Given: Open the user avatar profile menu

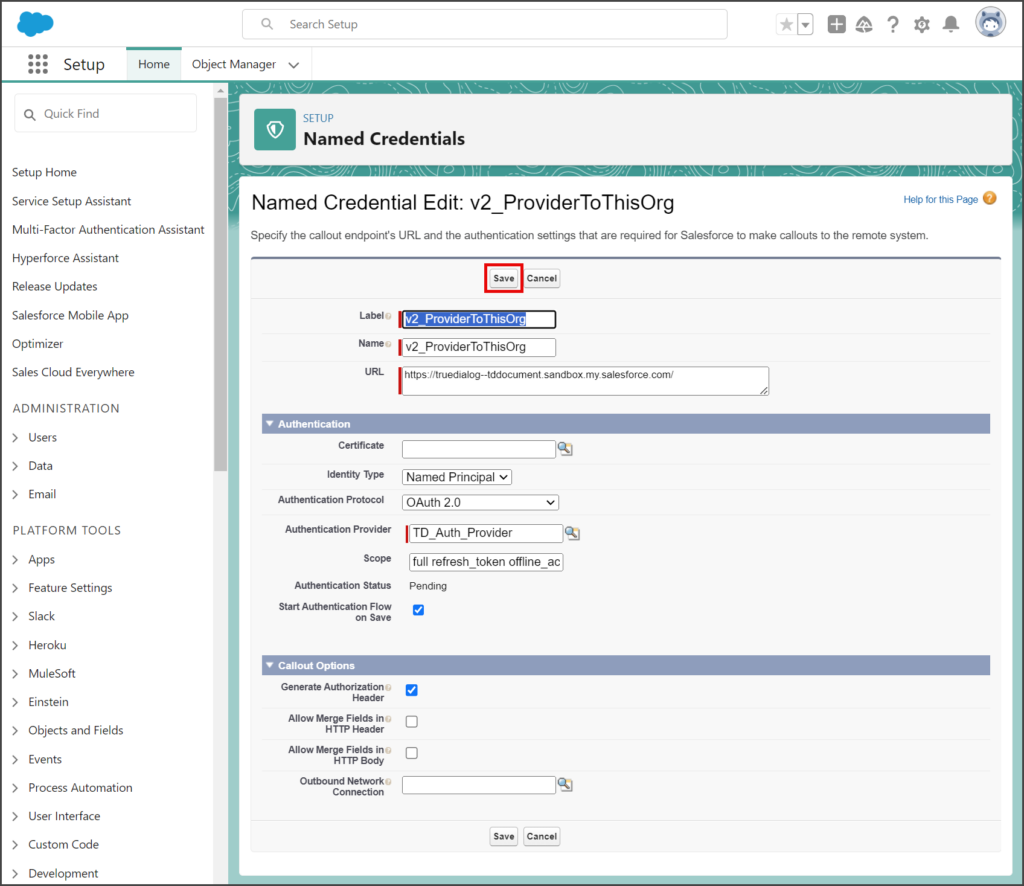Looking at the screenshot, I should [x=990, y=24].
